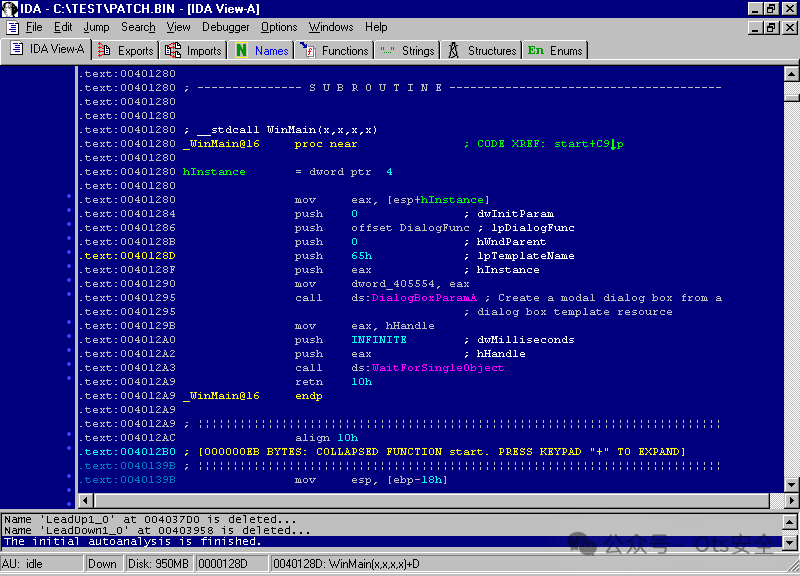This screenshot has height=576, width=800.
Task: Switch to the Imports tab
Action: [193, 51]
